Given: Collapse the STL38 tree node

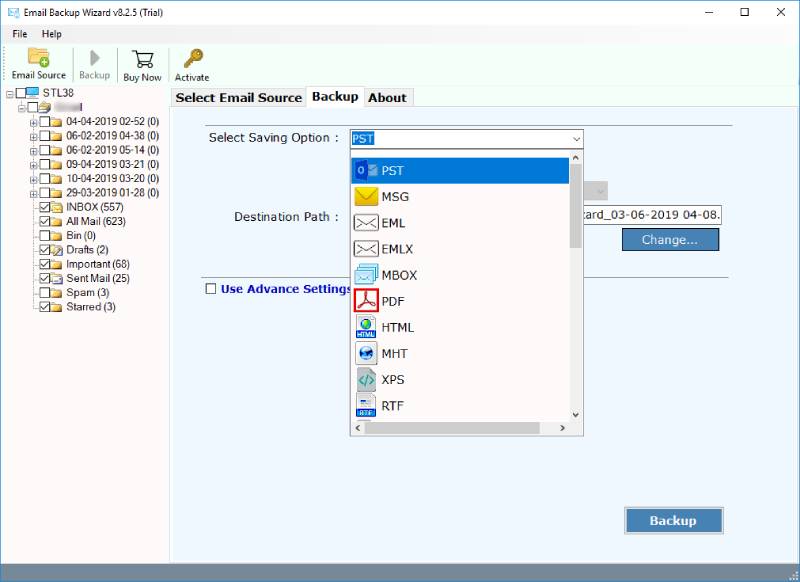Looking at the screenshot, I should pos(10,94).
